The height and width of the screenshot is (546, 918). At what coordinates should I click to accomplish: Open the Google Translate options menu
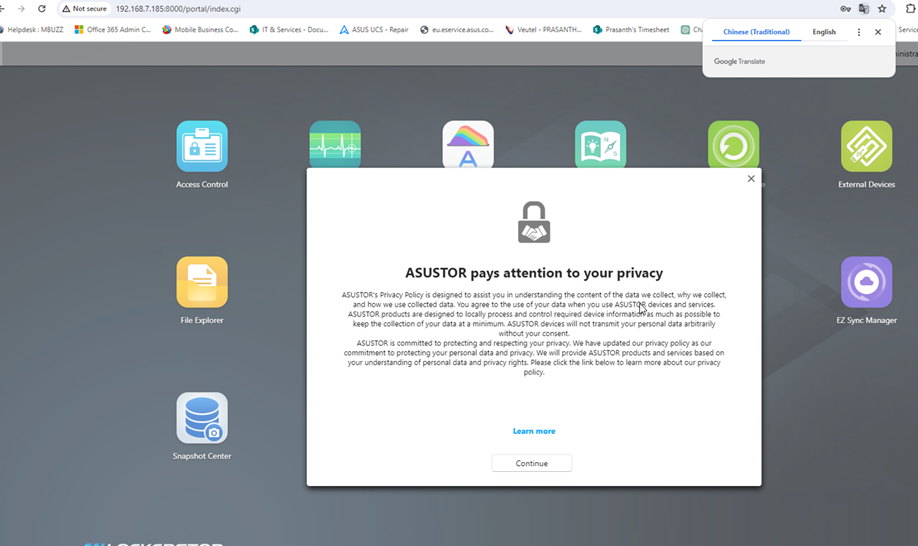pos(859,32)
